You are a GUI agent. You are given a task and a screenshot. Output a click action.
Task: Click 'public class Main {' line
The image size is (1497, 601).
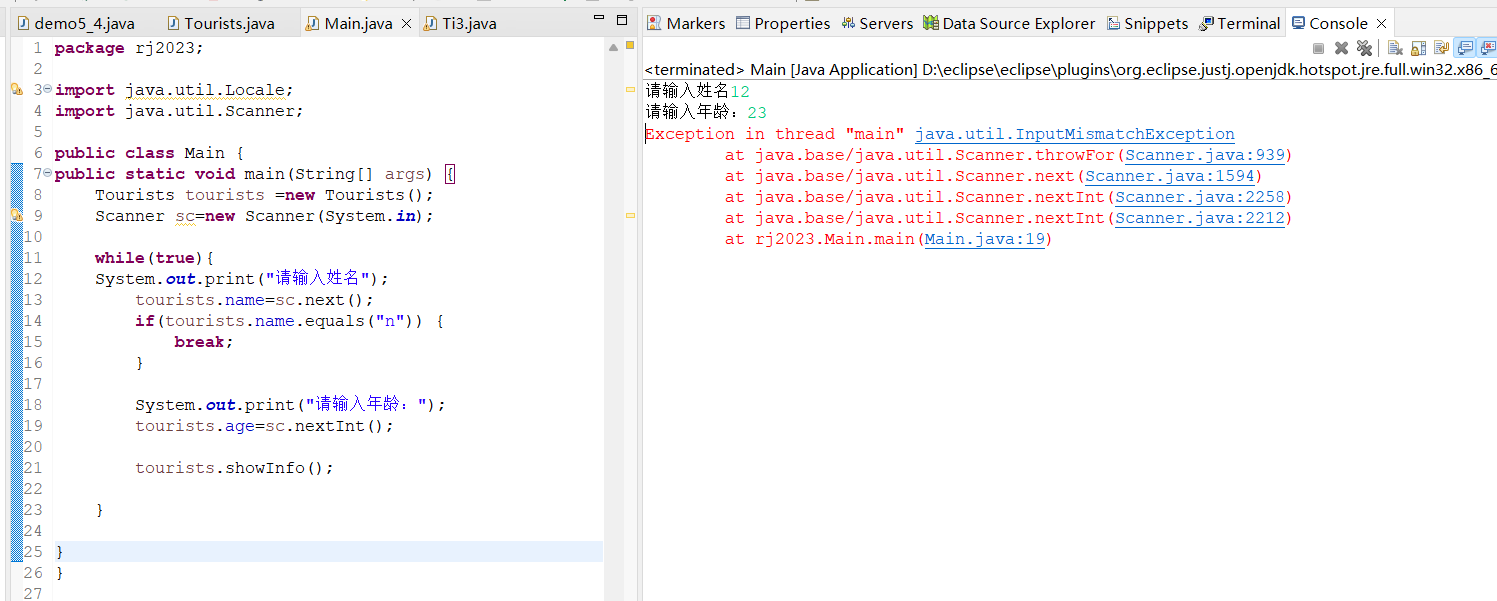(149, 153)
